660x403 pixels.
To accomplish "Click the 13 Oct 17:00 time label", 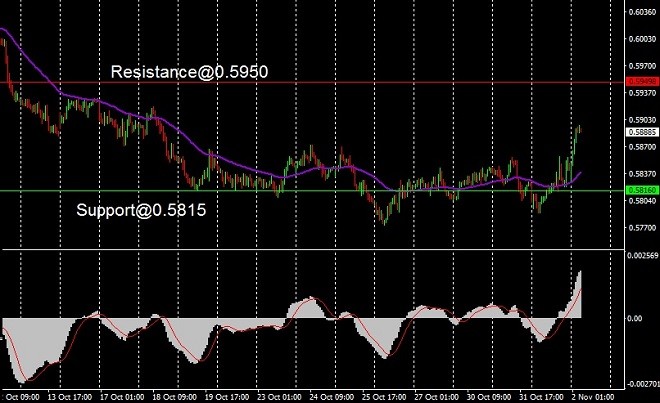I will click(x=69, y=397).
